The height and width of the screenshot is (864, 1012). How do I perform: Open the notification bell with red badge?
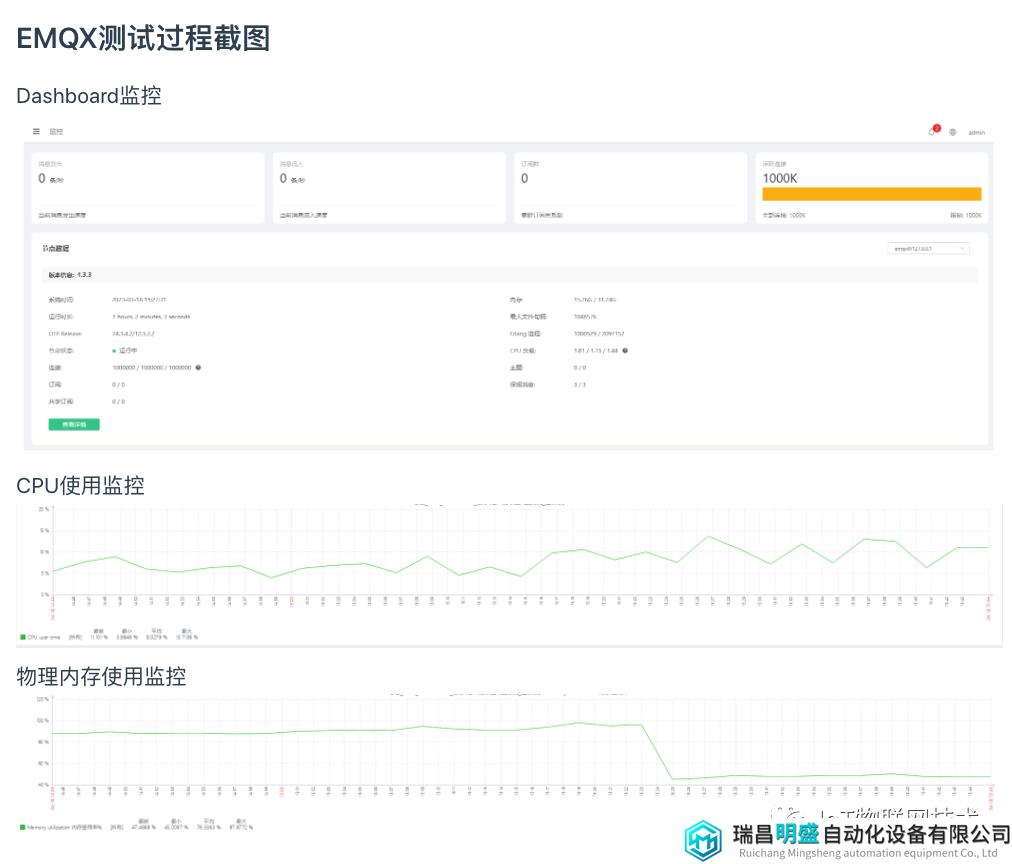pos(933,130)
